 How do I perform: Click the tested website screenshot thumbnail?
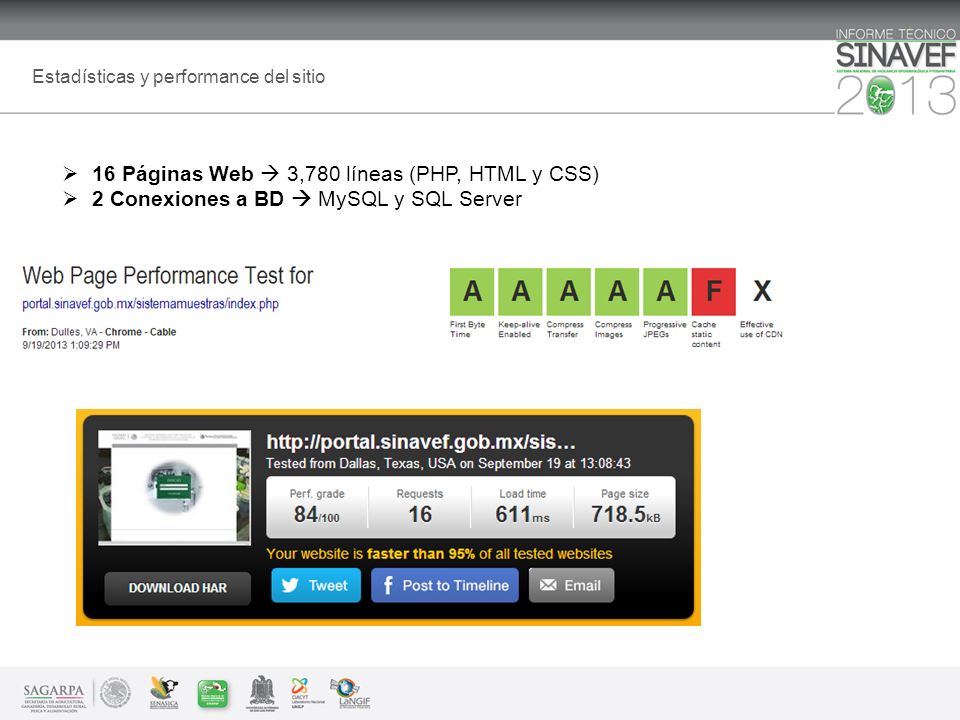tap(174, 487)
